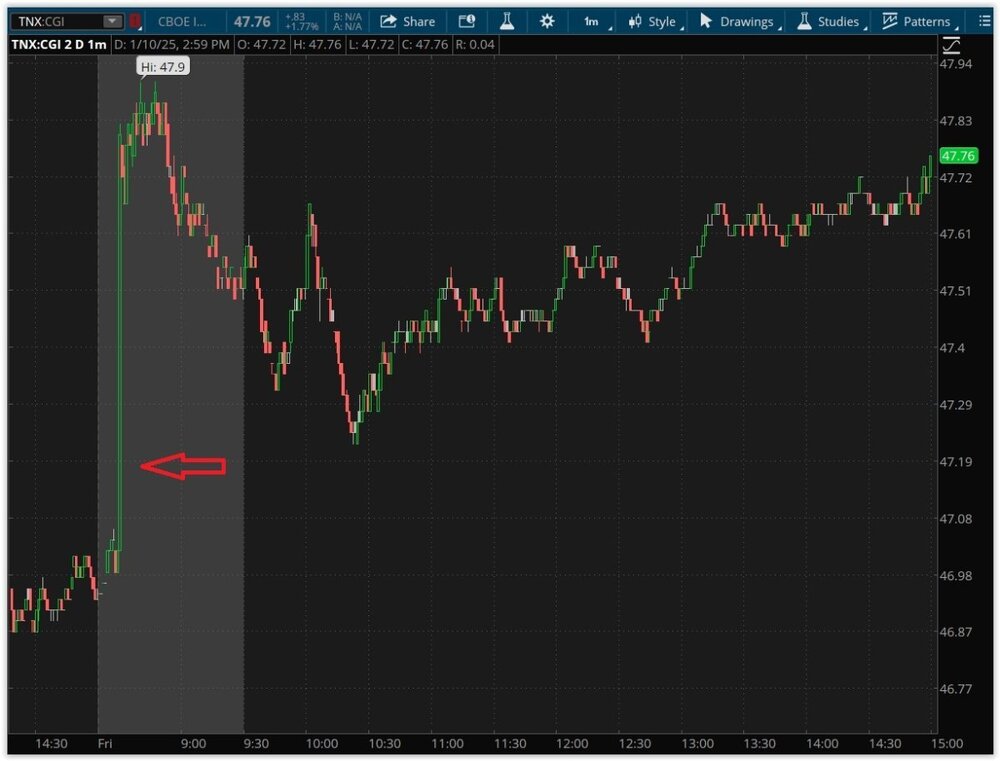The width and height of the screenshot is (1000, 761).
Task: Open the Studies menu
Action: click(x=829, y=21)
